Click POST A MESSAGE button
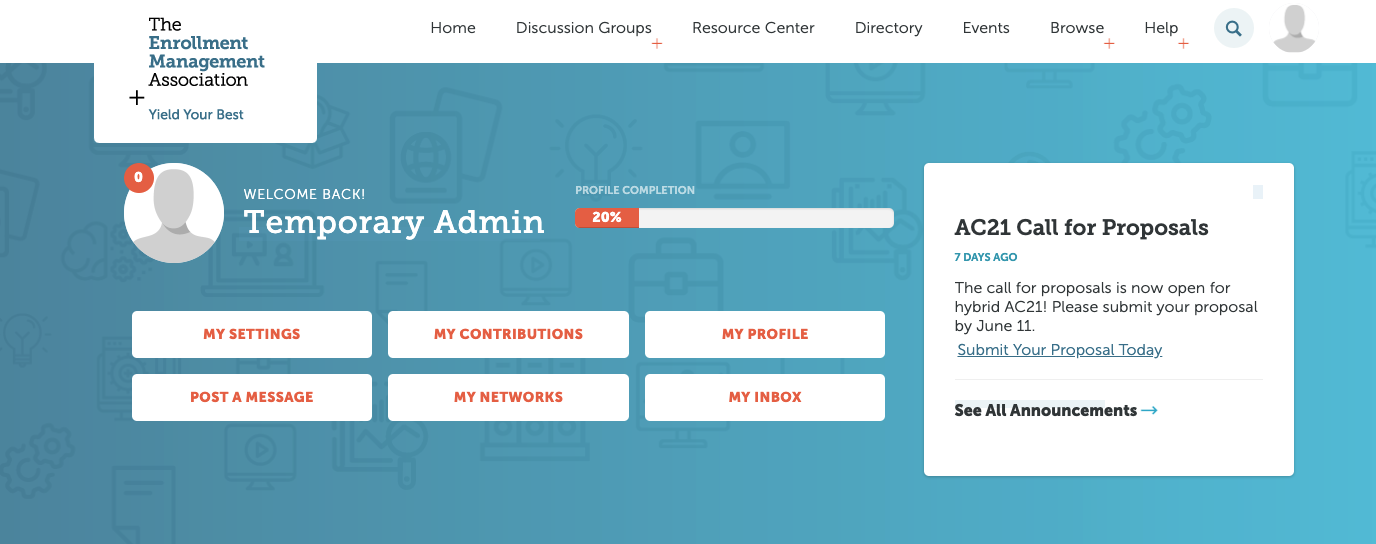Image resolution: width=1376 pixels, height=544 pixels. pos(252,397)
